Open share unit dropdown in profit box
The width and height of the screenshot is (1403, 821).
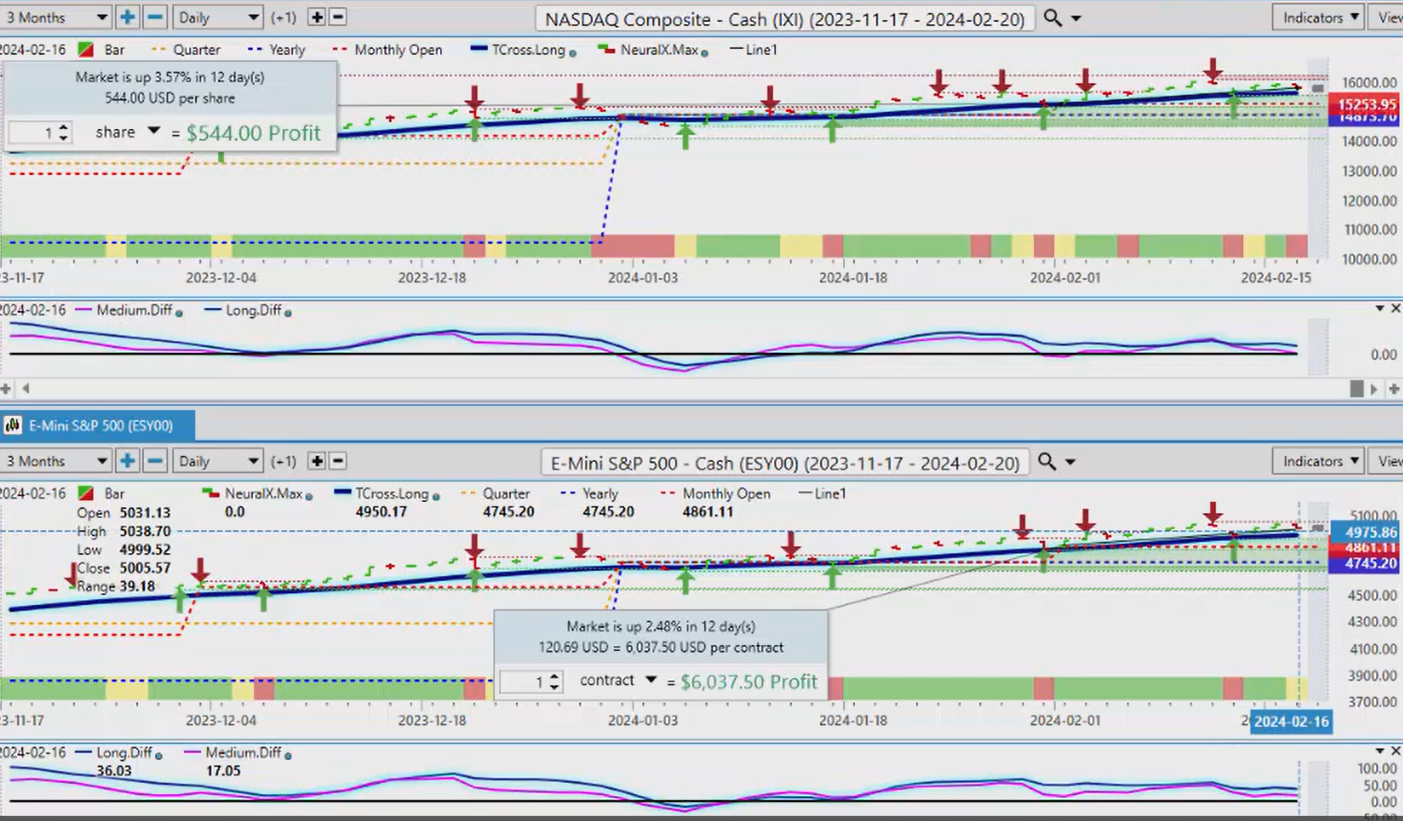153,131
